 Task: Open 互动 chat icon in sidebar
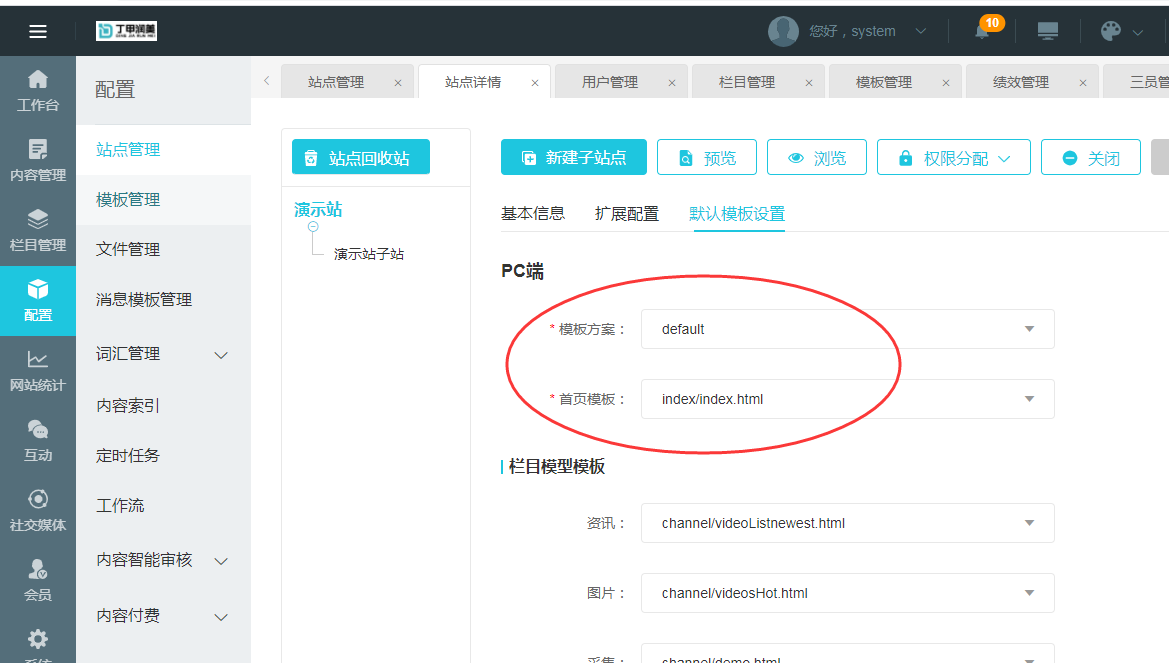click(38, 441)
